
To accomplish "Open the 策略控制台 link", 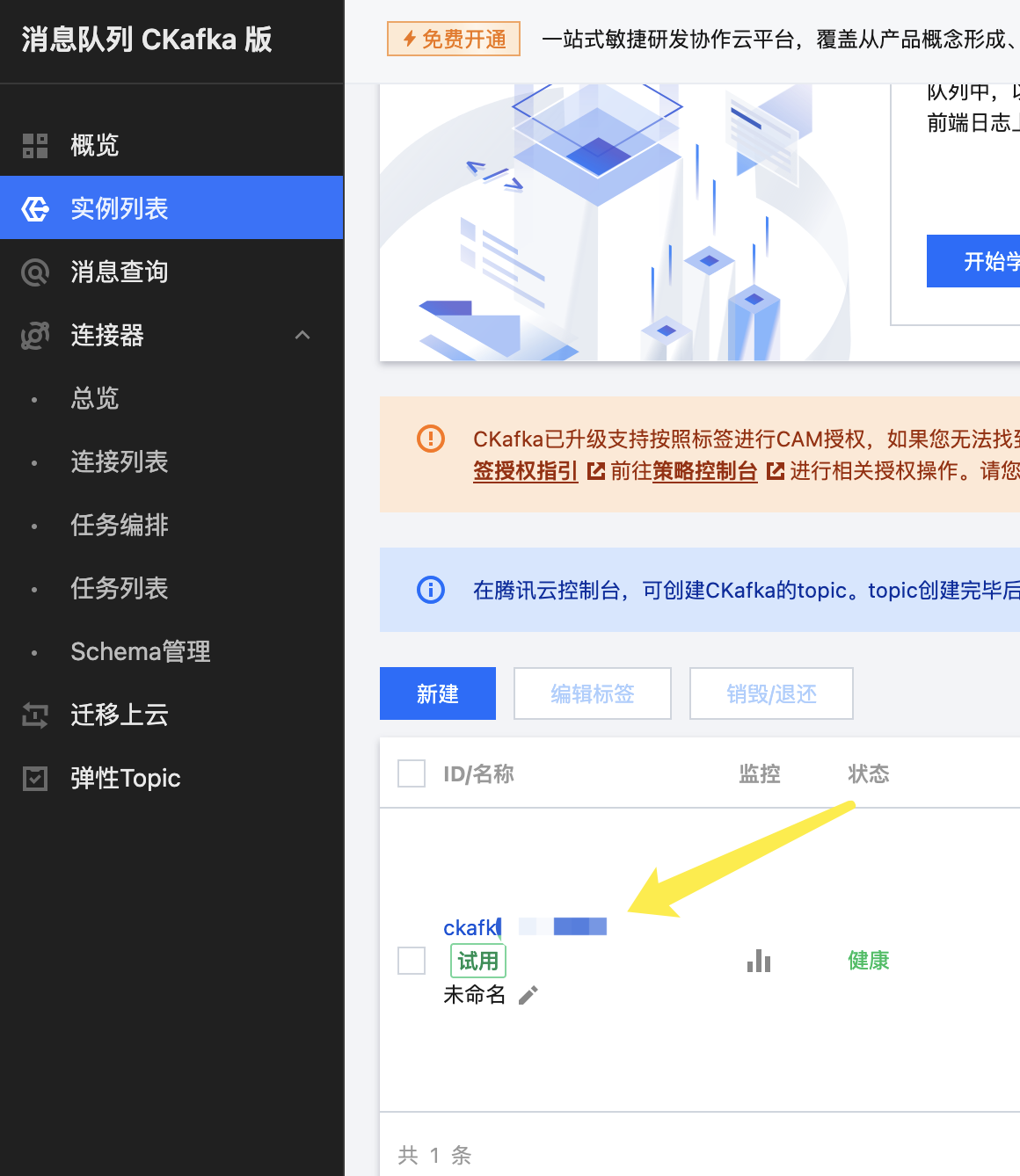I will [705, 471].
